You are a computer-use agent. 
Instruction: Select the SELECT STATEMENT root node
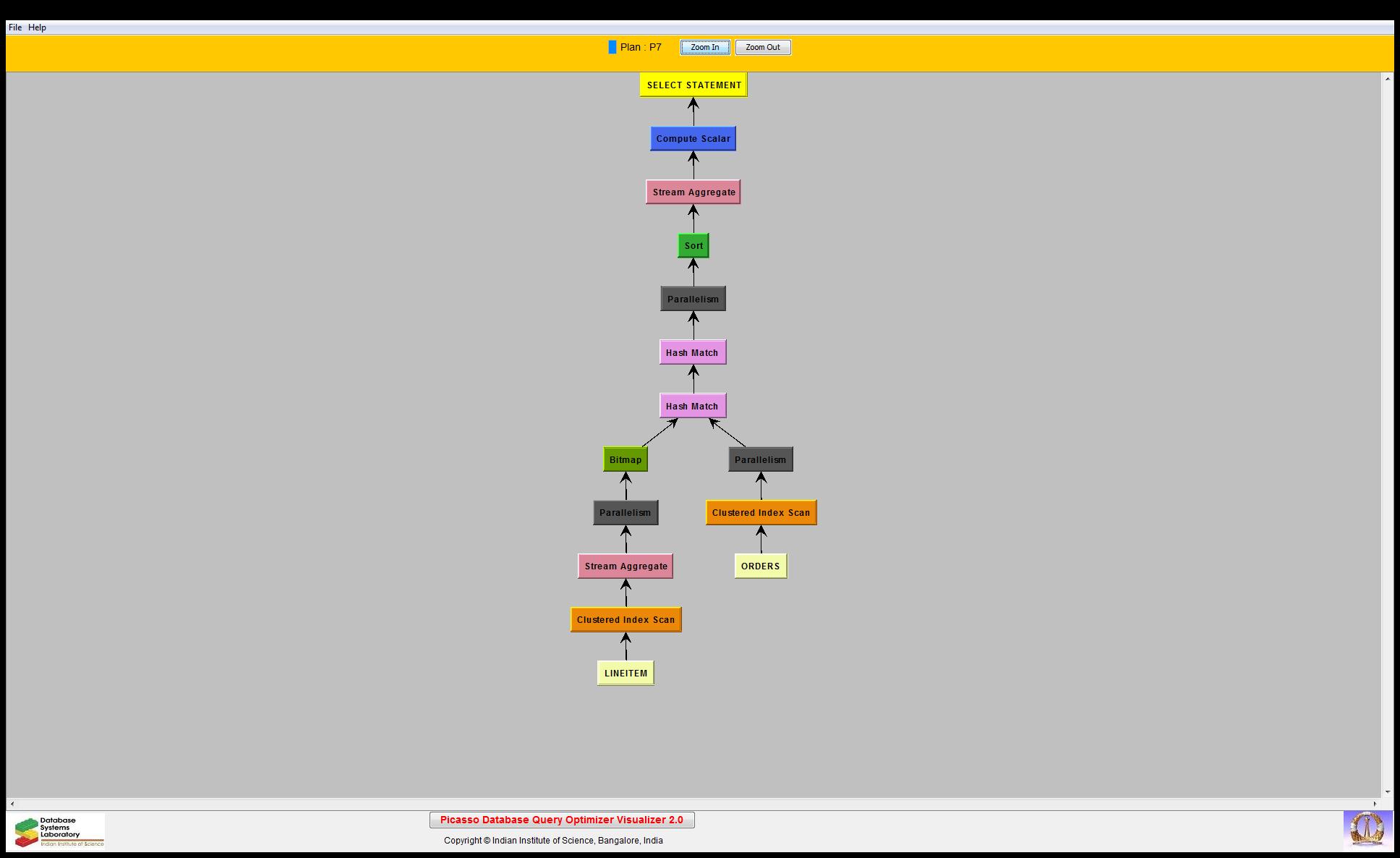(693, 85)
